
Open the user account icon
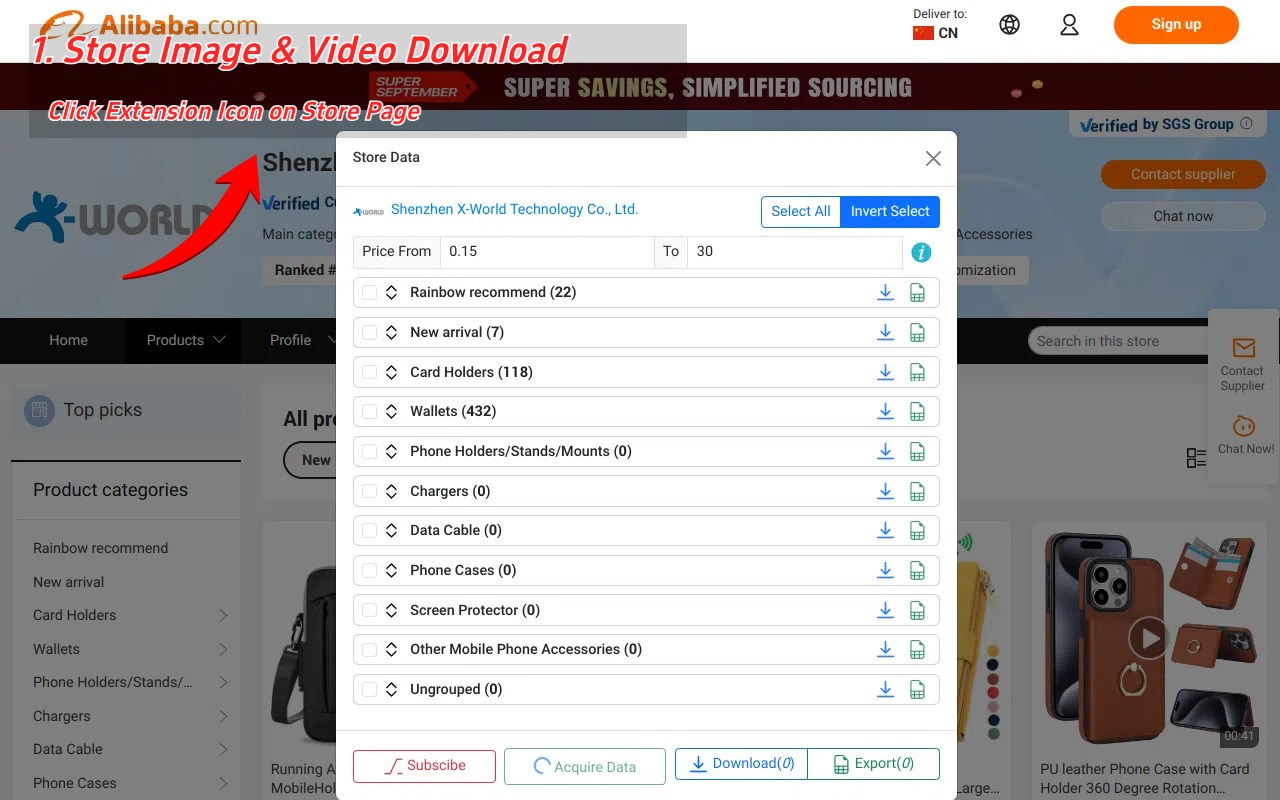[1069, 25]
